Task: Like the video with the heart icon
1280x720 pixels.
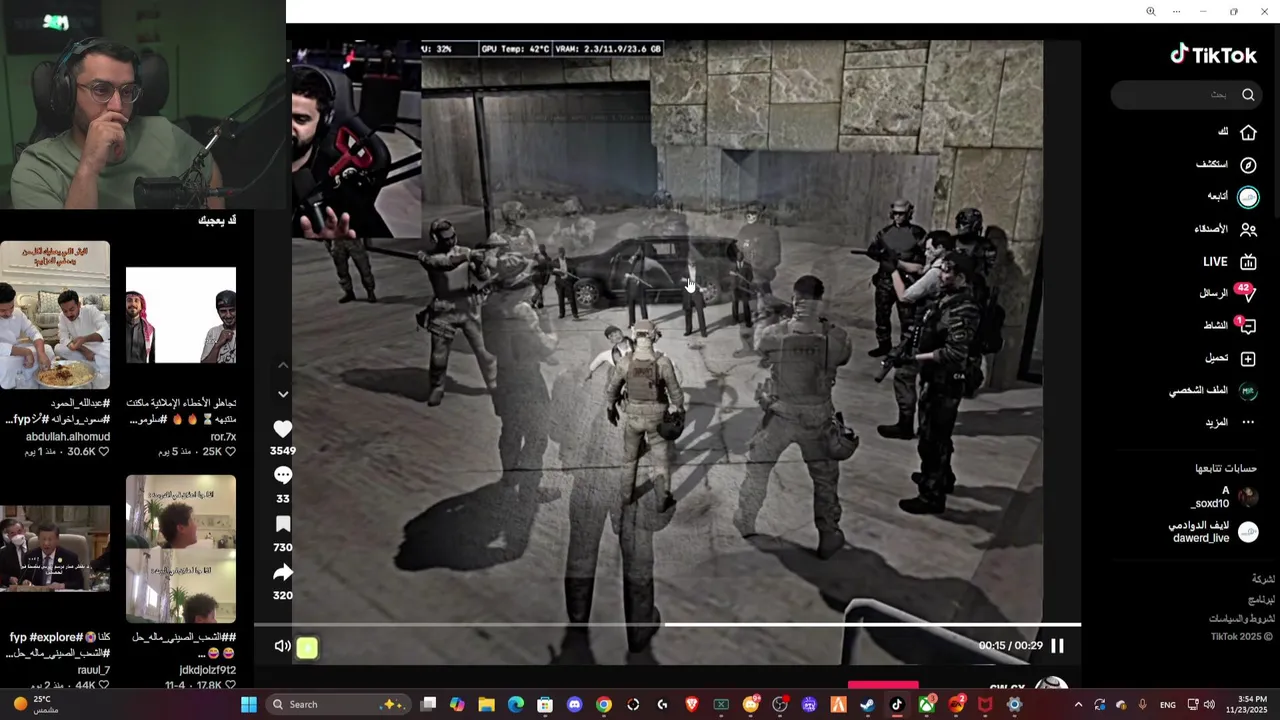Action: pos(283,429)
